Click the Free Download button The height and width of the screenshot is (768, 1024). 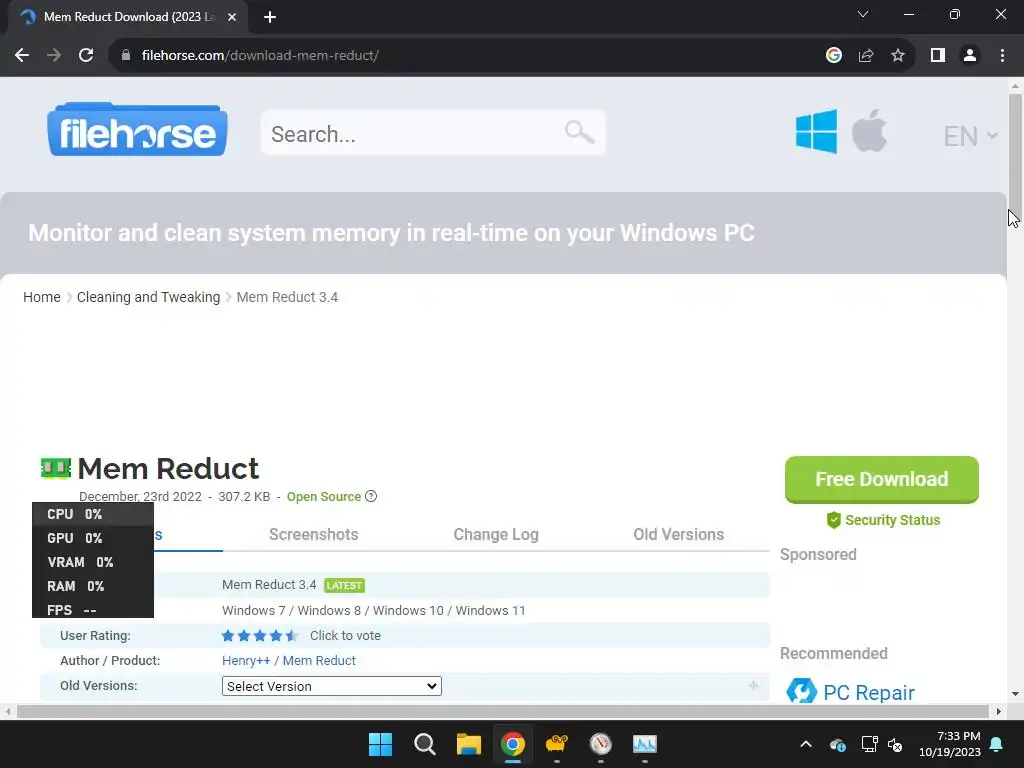point(882,479)
